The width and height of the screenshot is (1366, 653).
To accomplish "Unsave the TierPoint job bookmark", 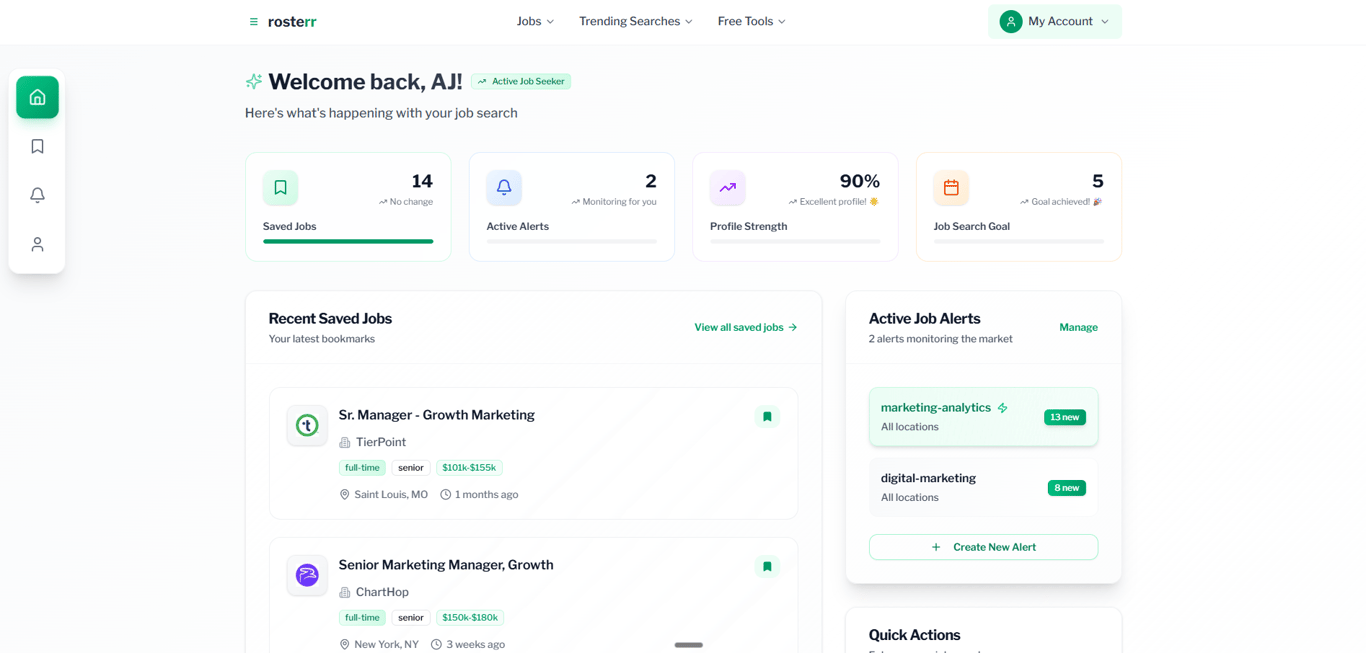I will (x=767, y=417).
